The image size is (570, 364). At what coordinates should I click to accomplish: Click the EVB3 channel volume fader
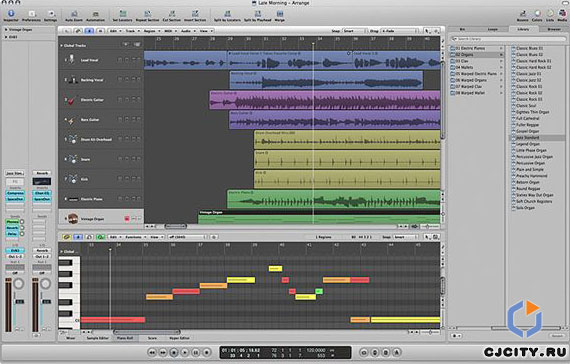tap(19, 302)
